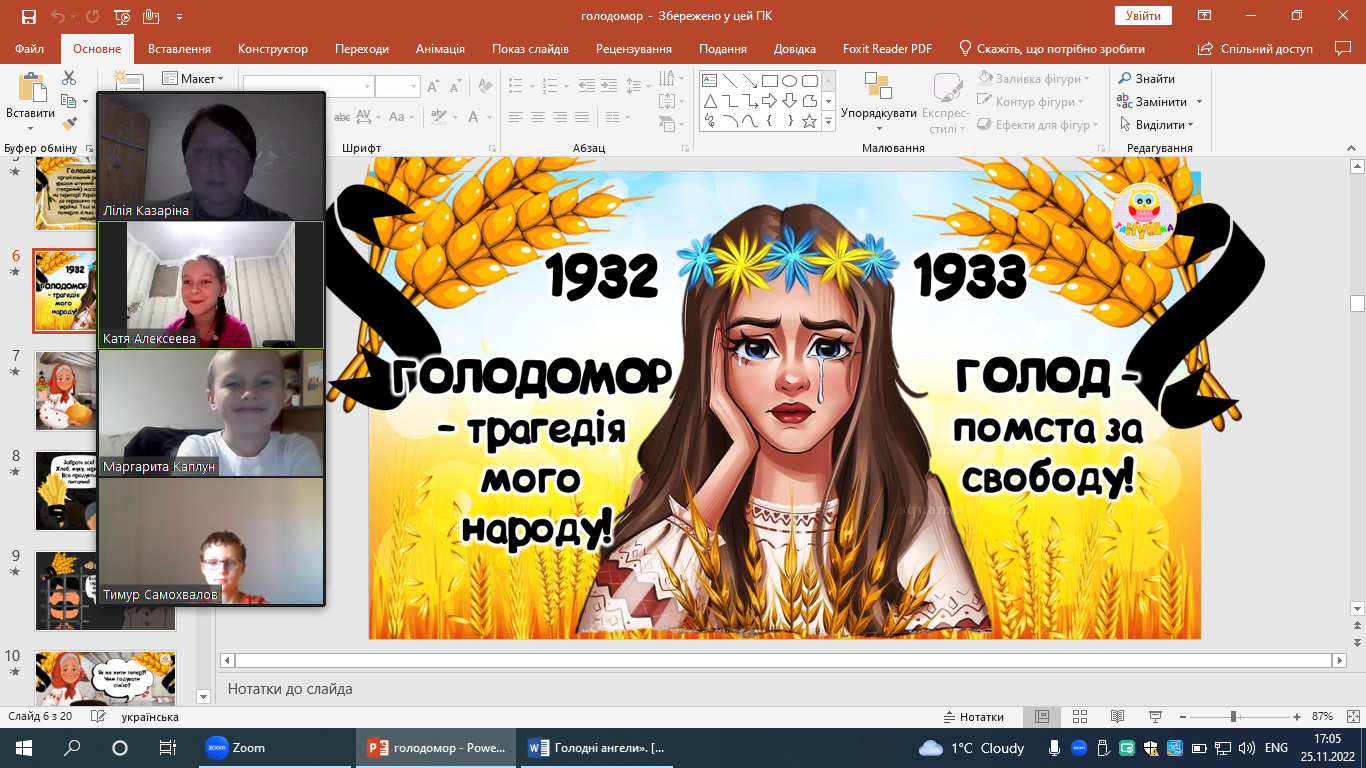Click microphone icon in system tray
Screen dimensions: 1366x768
pos(1054,748)
